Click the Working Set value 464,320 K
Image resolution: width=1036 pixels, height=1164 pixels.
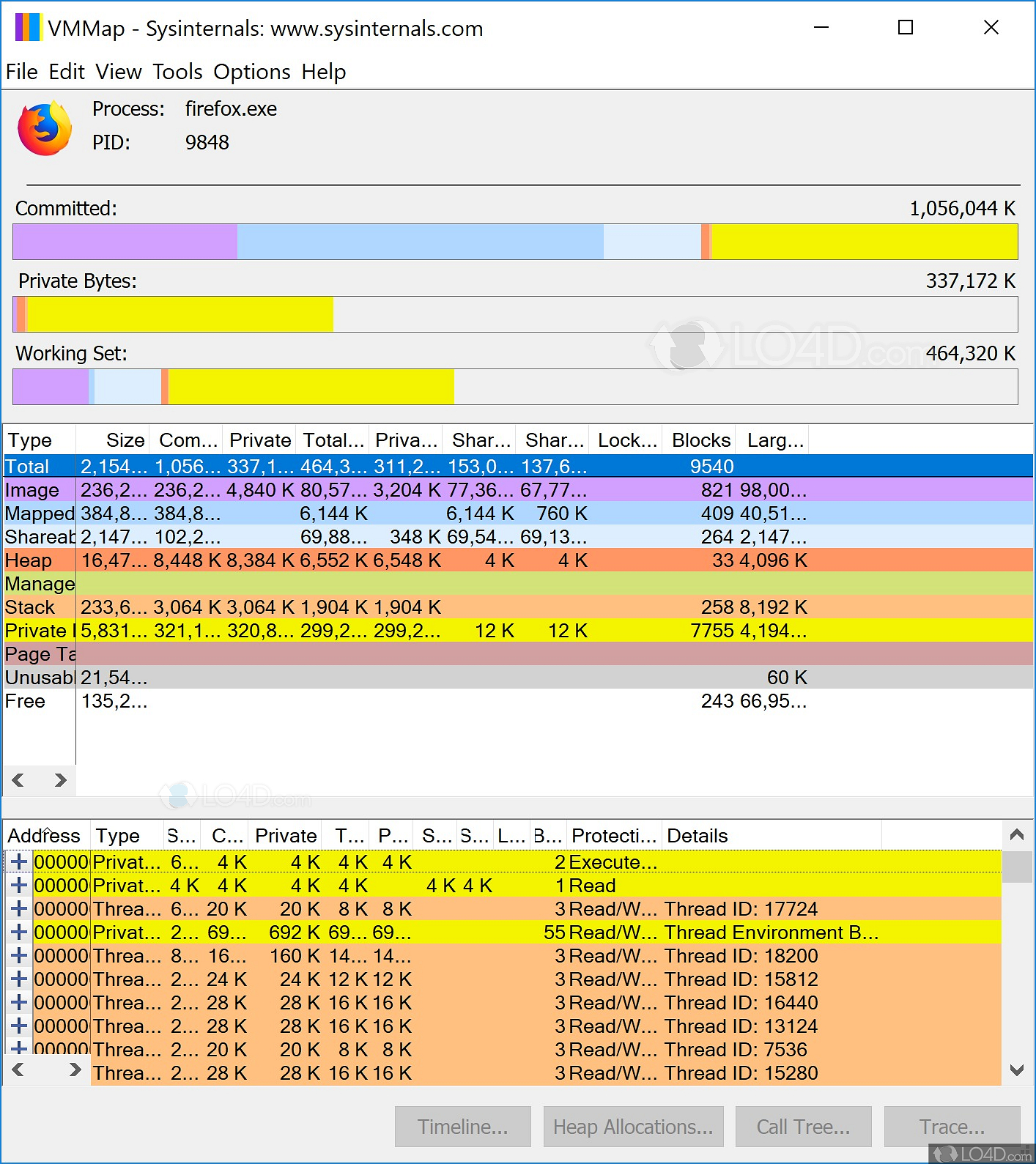971,354
